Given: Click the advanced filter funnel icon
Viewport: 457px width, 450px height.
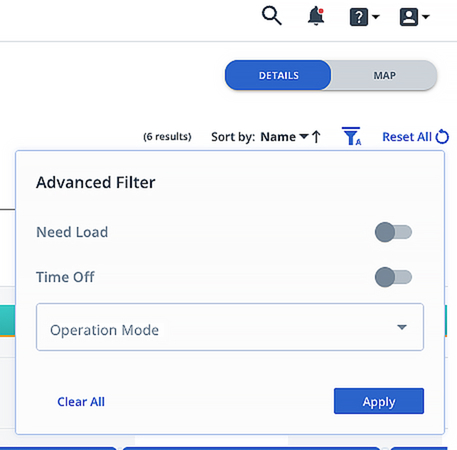Looking at the screenshot, I should pos(351,136).
